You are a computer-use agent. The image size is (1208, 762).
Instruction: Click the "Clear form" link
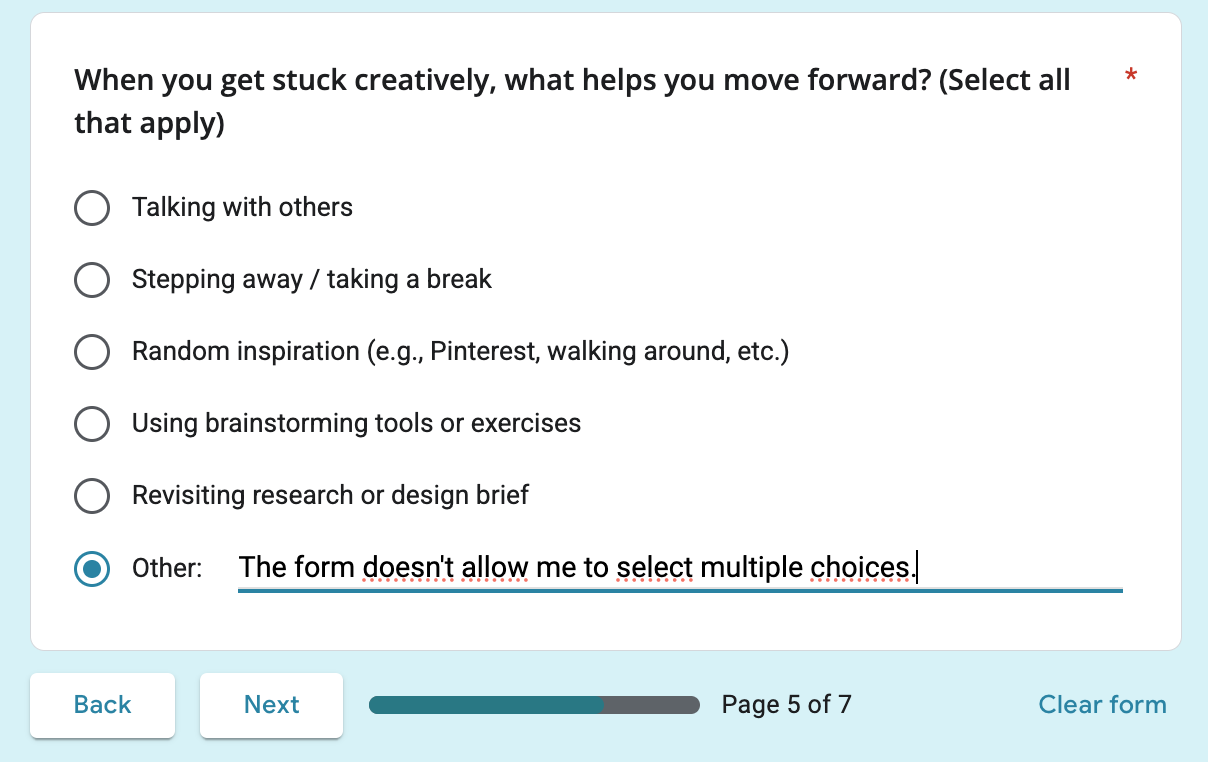(1102, 705)
